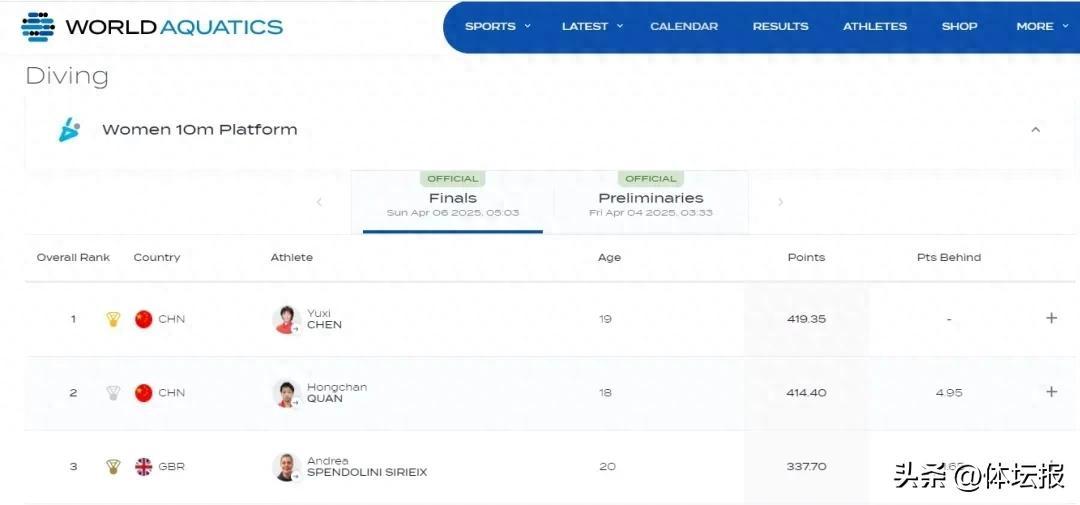Open the More dropdown menu
Image resolution: width=1080 pixels, height=505 pixels.
[1040, 26]
